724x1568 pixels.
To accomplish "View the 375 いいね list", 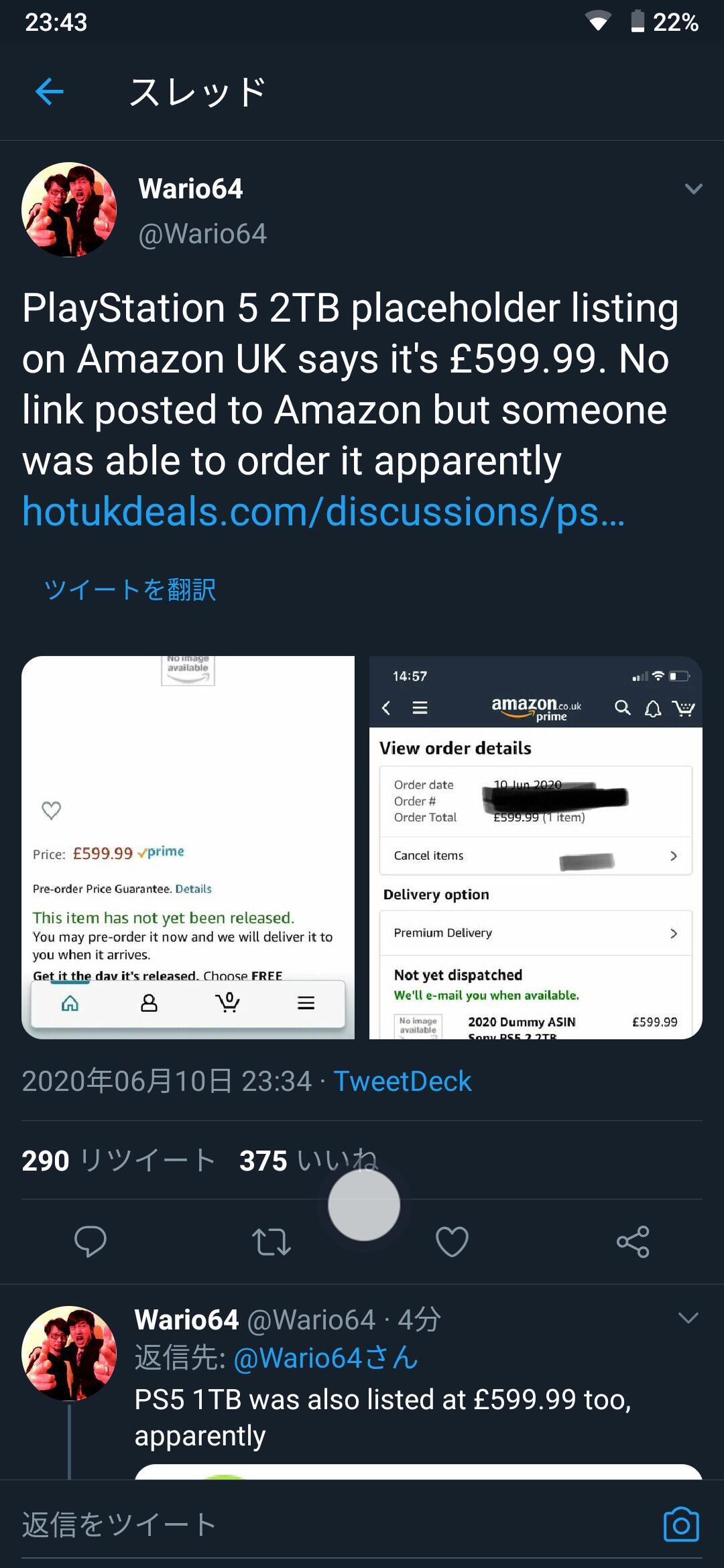I will pyautogui.click(x=308, y=1161).
